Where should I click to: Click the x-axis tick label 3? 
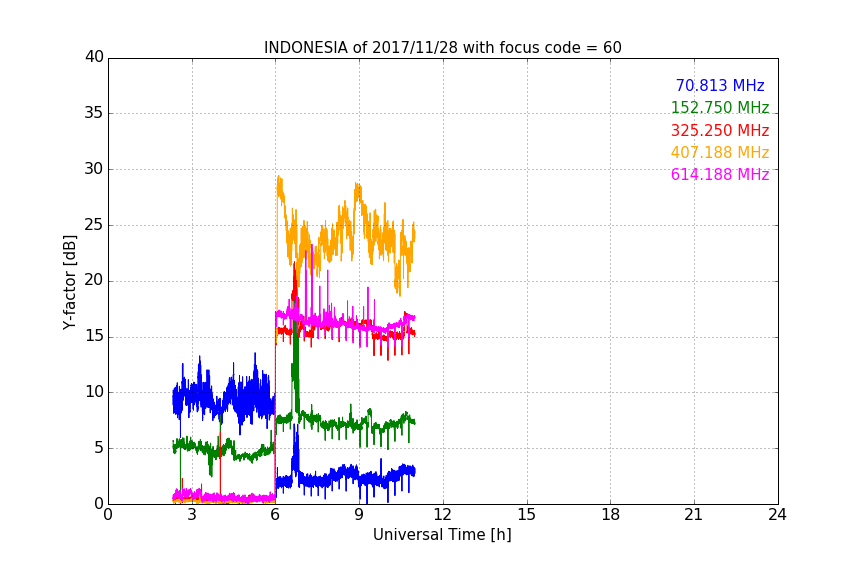(x=192, y=515)
